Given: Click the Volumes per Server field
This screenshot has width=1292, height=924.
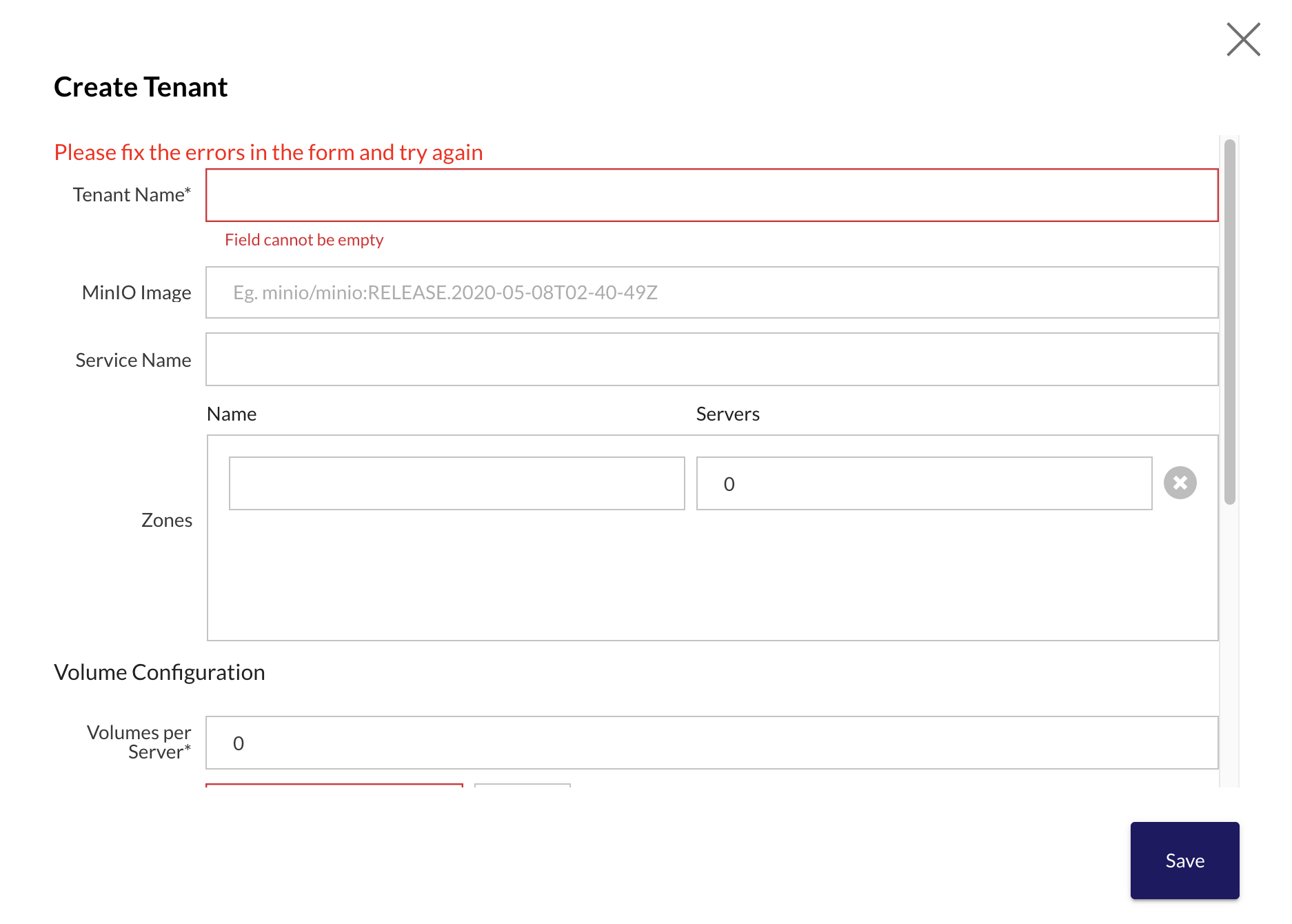Looking at the screenshot, I should [x=711, y=743].
